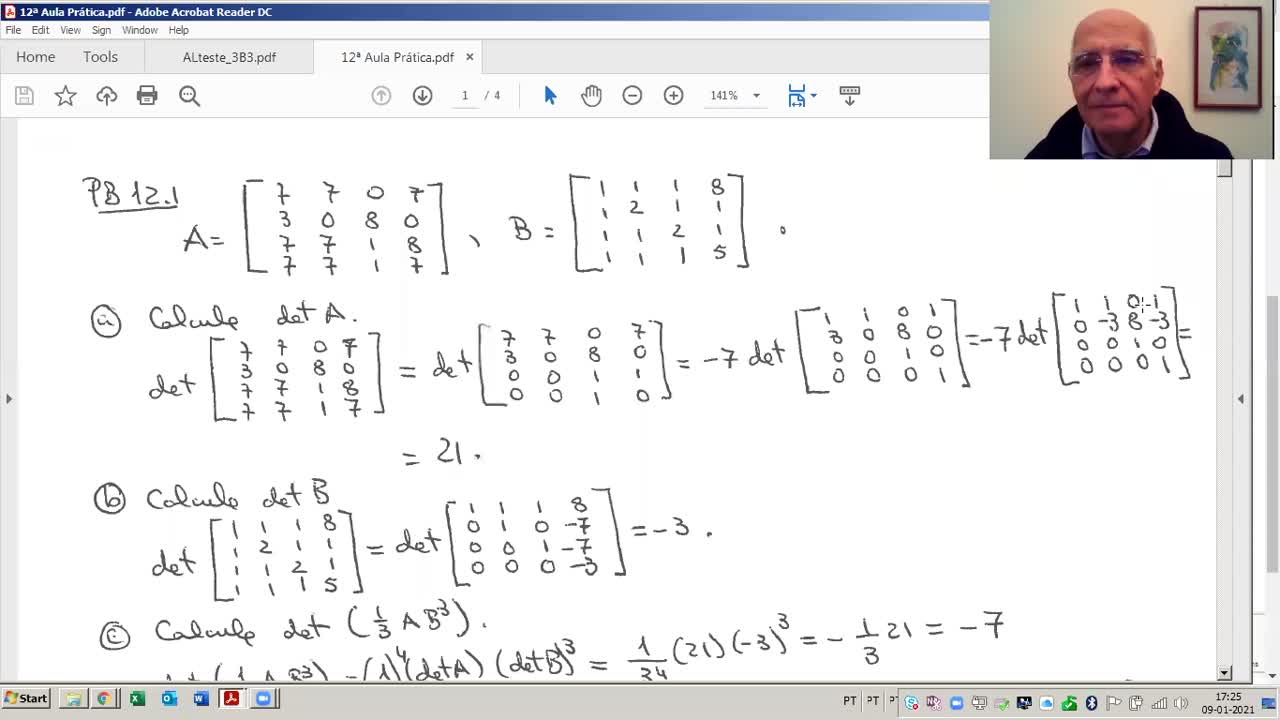This screenshot has height=720, width=1280.
Task: Go to the Home view
Action: coord(35,57)
